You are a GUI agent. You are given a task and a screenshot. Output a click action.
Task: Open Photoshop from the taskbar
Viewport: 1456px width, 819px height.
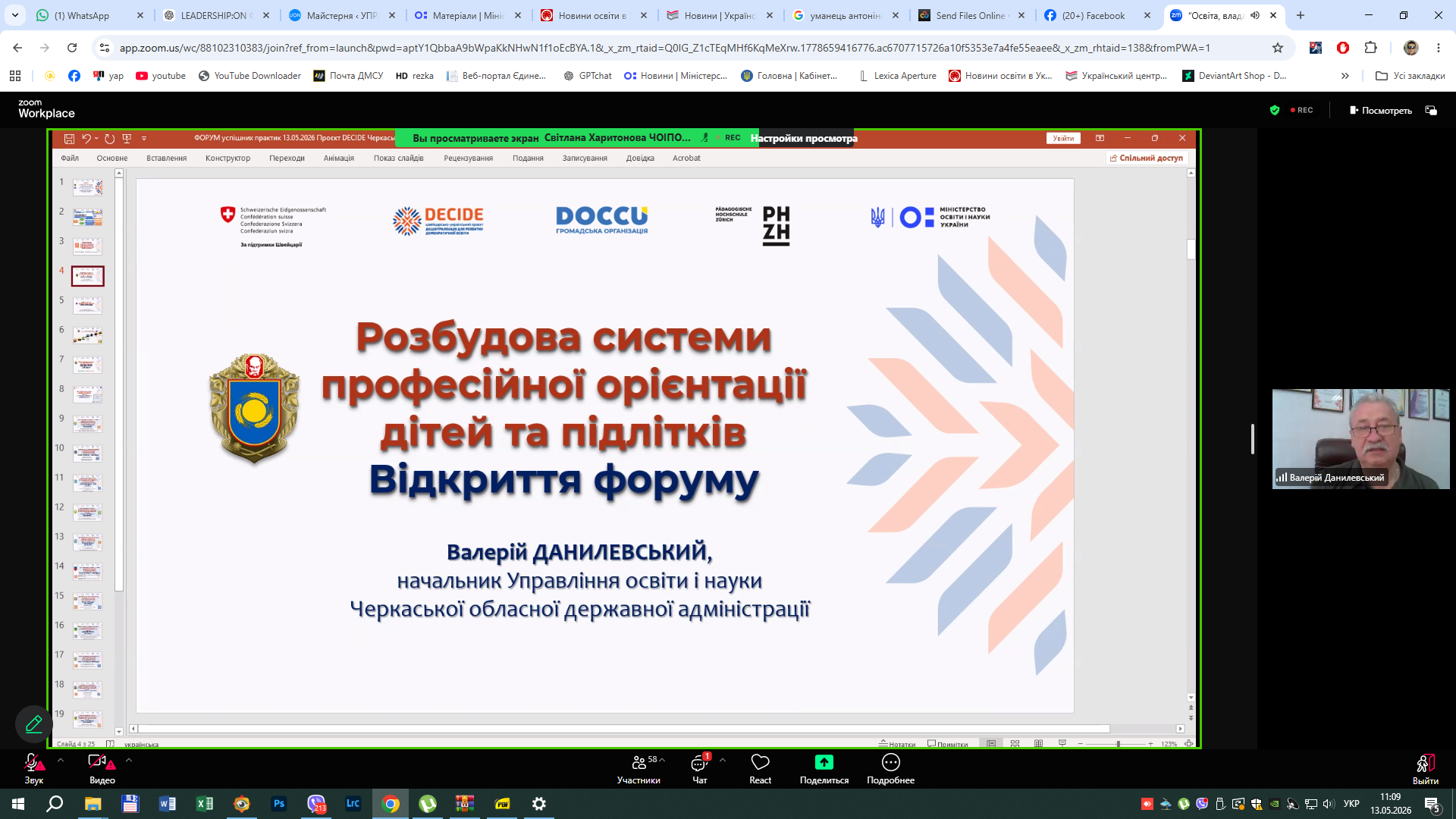tap(279, 804)
